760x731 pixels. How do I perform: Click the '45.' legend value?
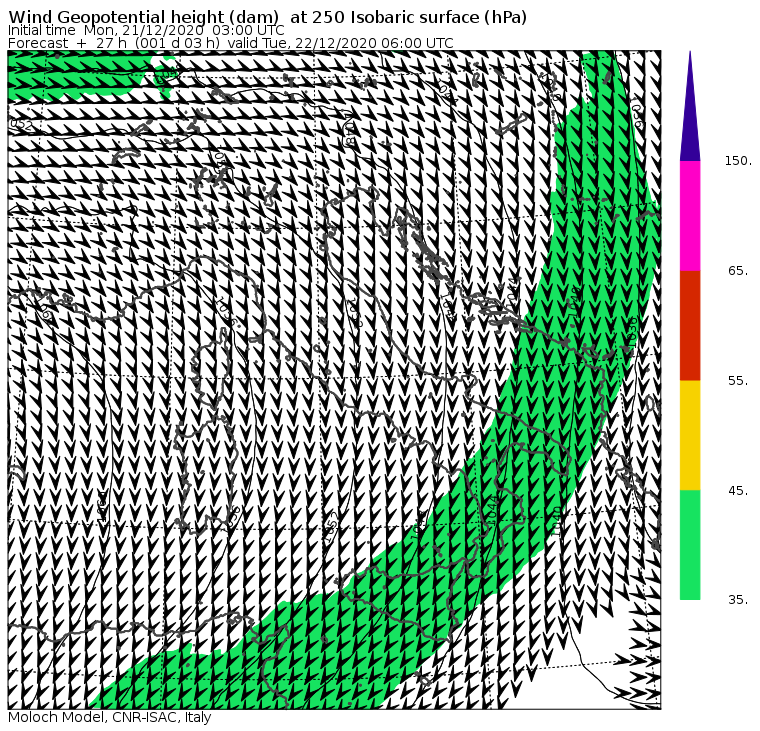pyautogui.click(x=738, y=491)
